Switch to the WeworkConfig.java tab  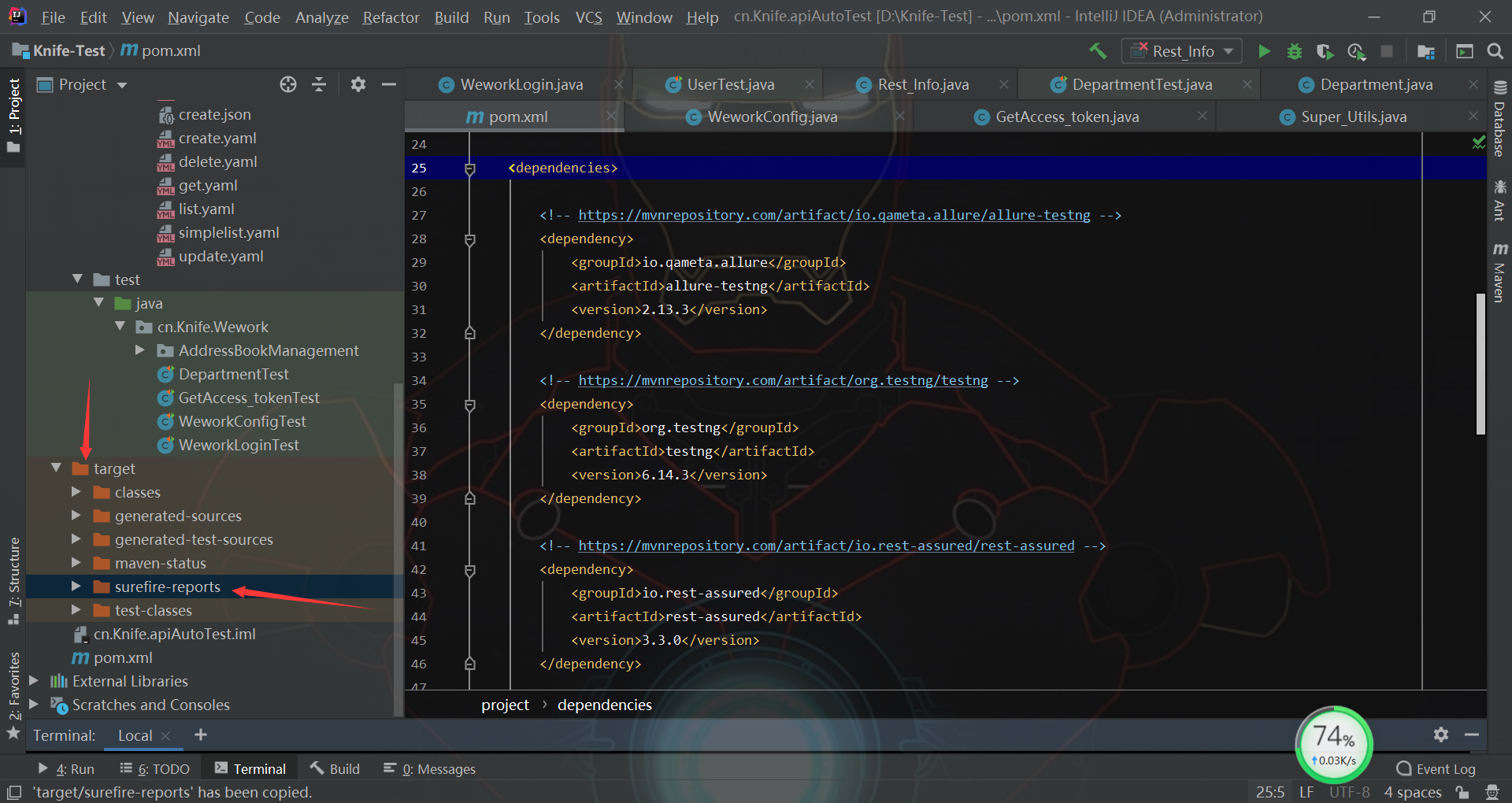[x=772, y=117]
